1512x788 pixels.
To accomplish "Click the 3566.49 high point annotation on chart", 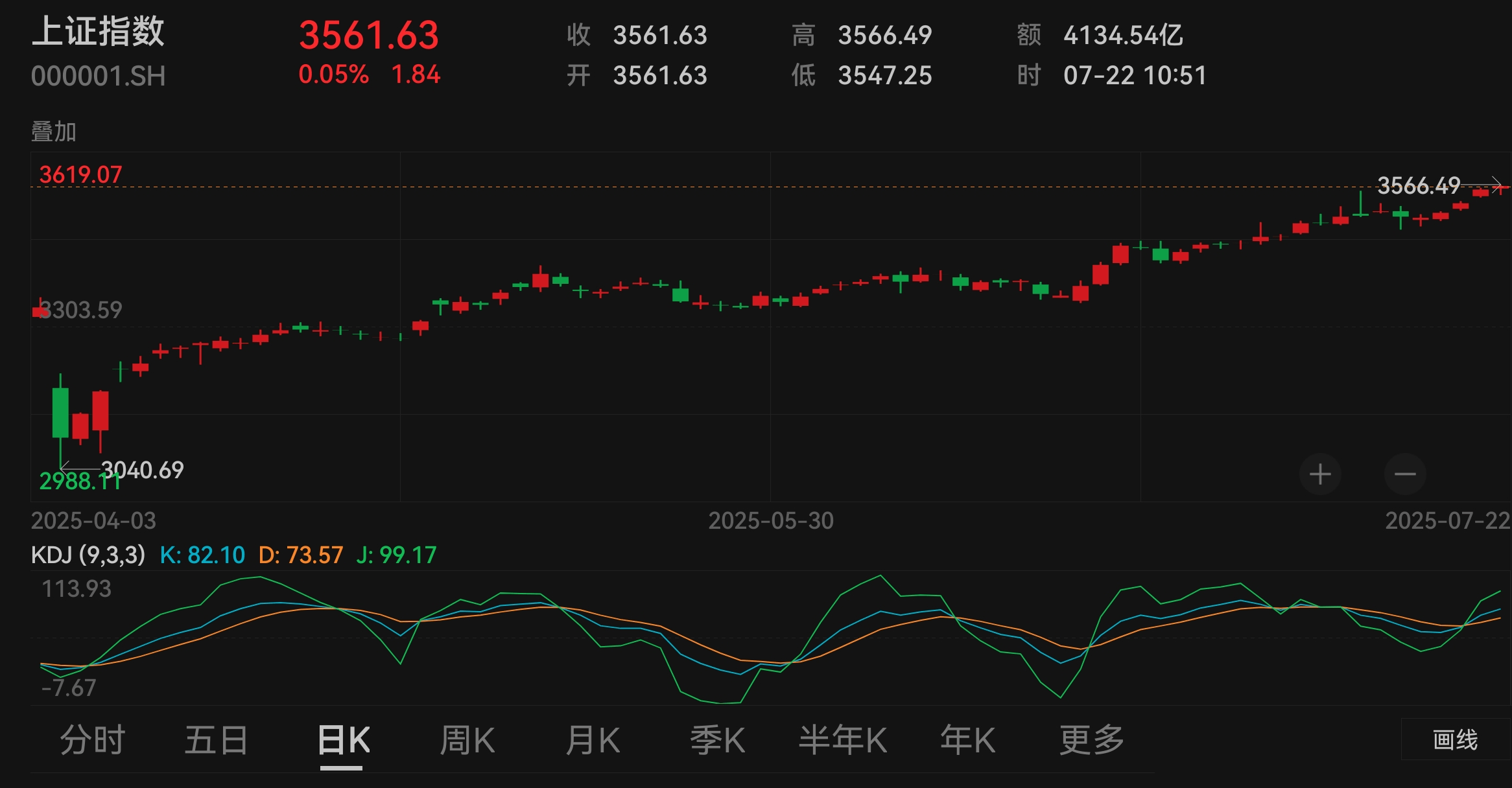I will [1419, 186].
